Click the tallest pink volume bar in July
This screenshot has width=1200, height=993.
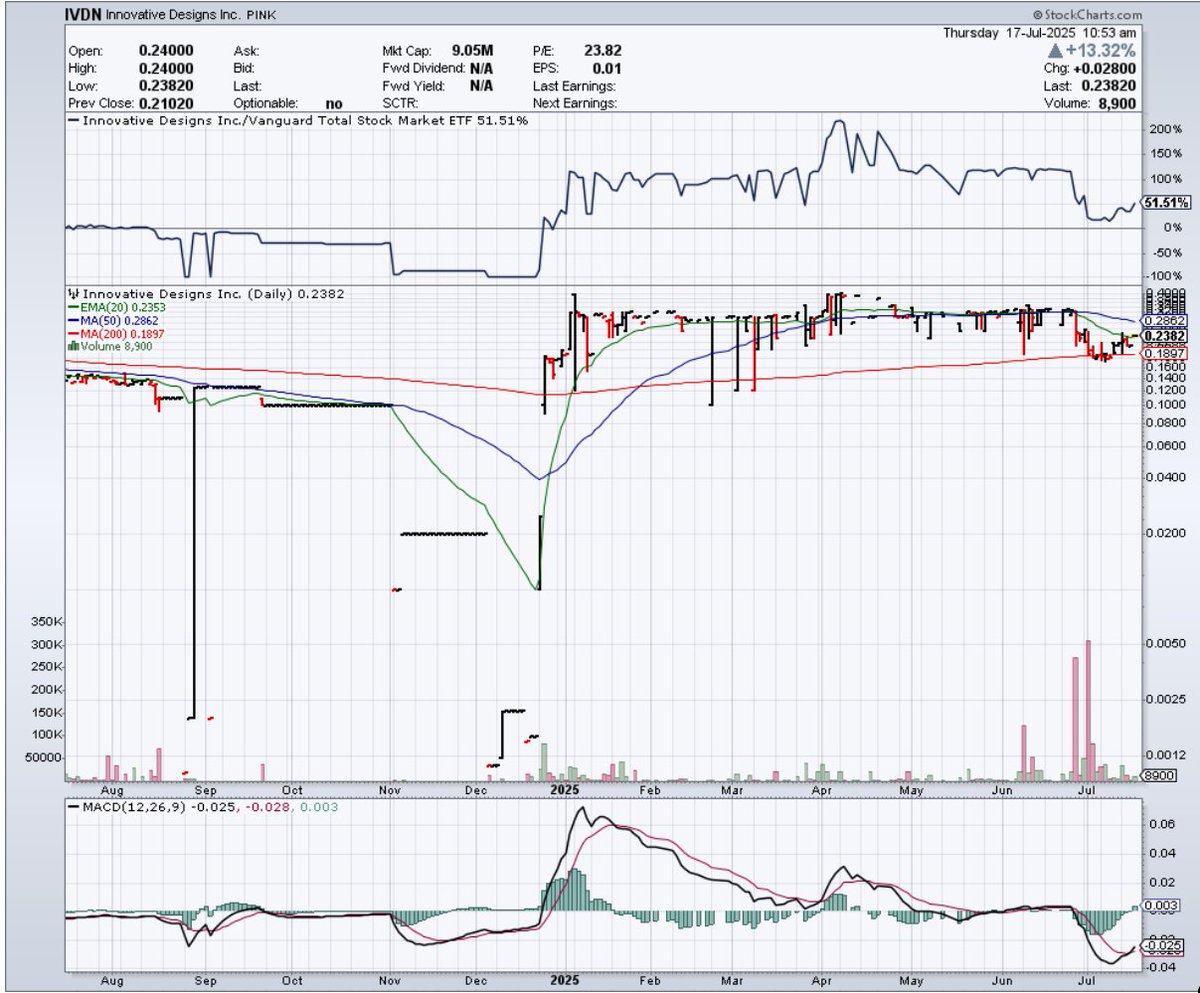1088,710
